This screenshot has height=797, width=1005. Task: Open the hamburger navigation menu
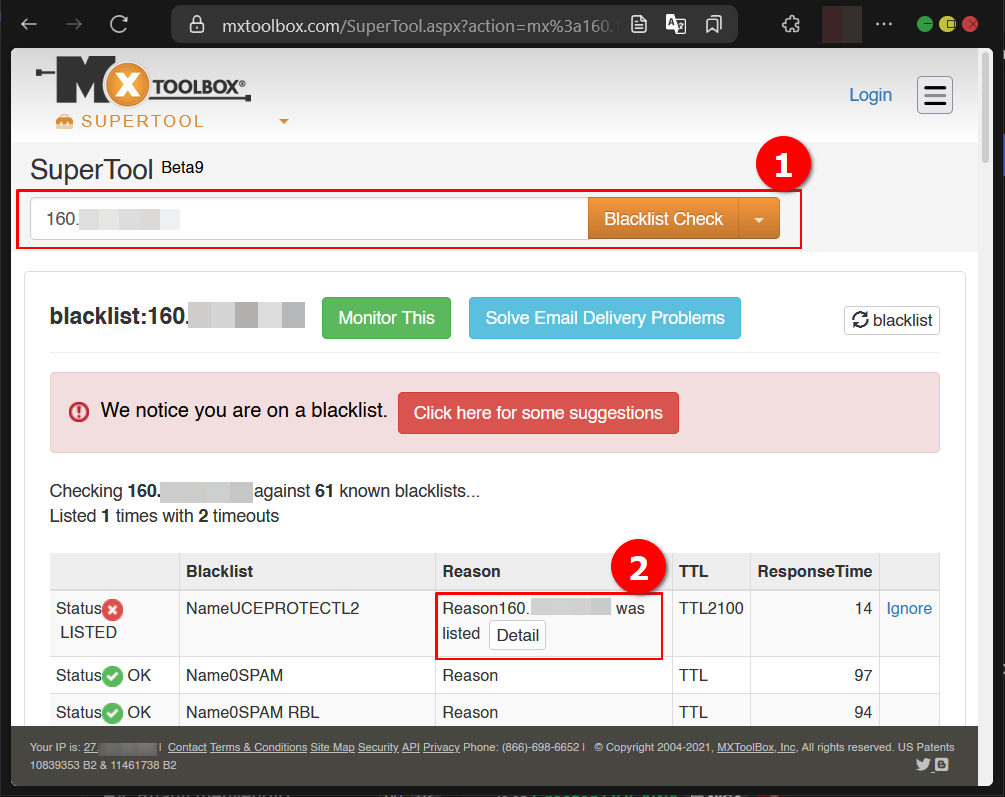[x=934, y=95]
